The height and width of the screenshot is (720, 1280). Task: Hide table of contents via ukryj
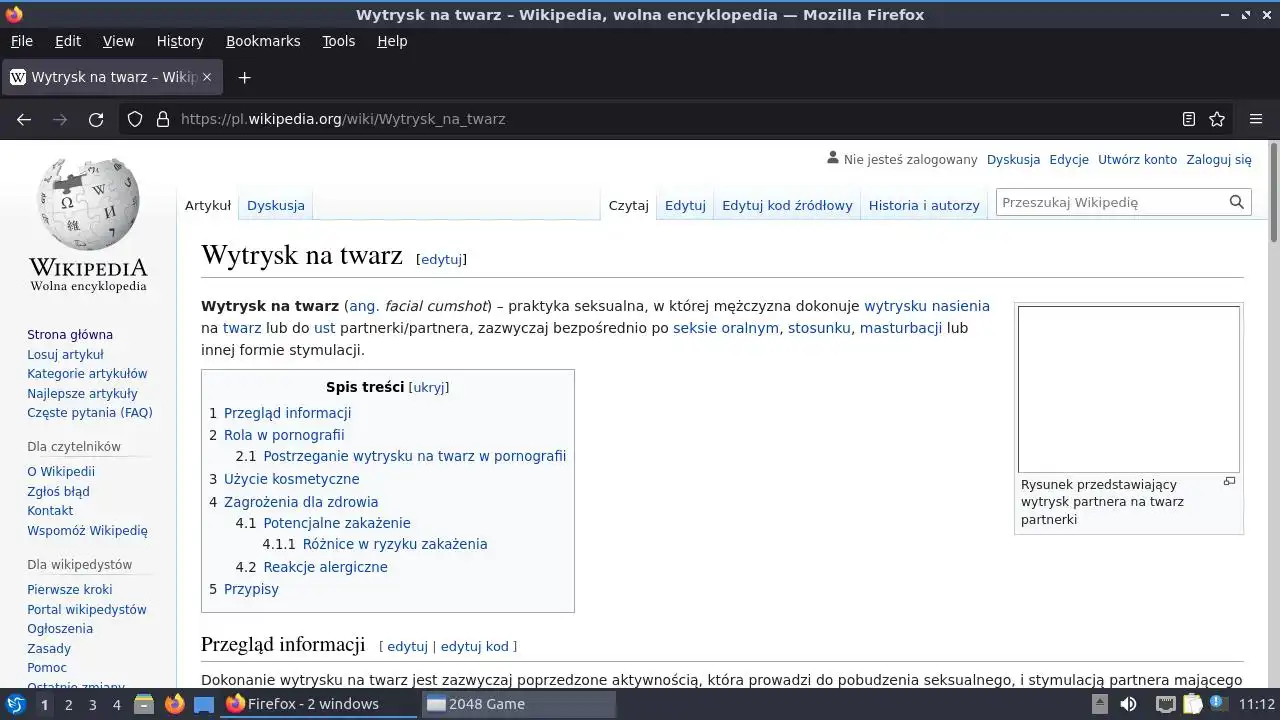pyautogui.click(x=429, y=388)
